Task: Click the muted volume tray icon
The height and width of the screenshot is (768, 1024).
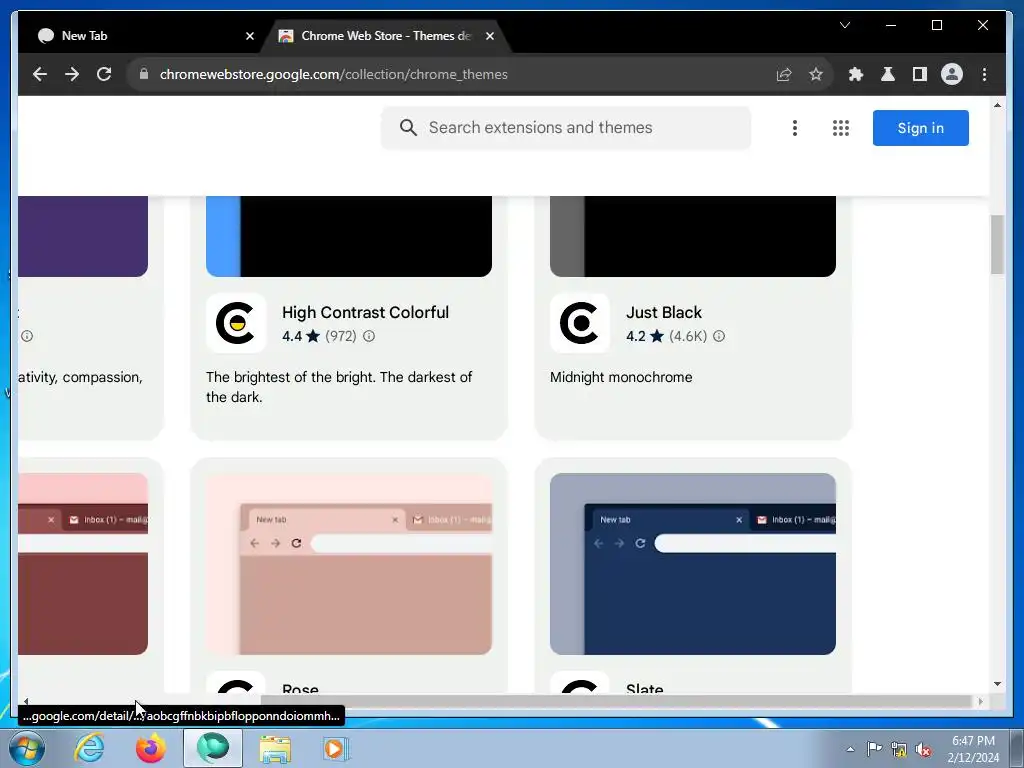Action: pyautogui.click(x=923, y=750)
